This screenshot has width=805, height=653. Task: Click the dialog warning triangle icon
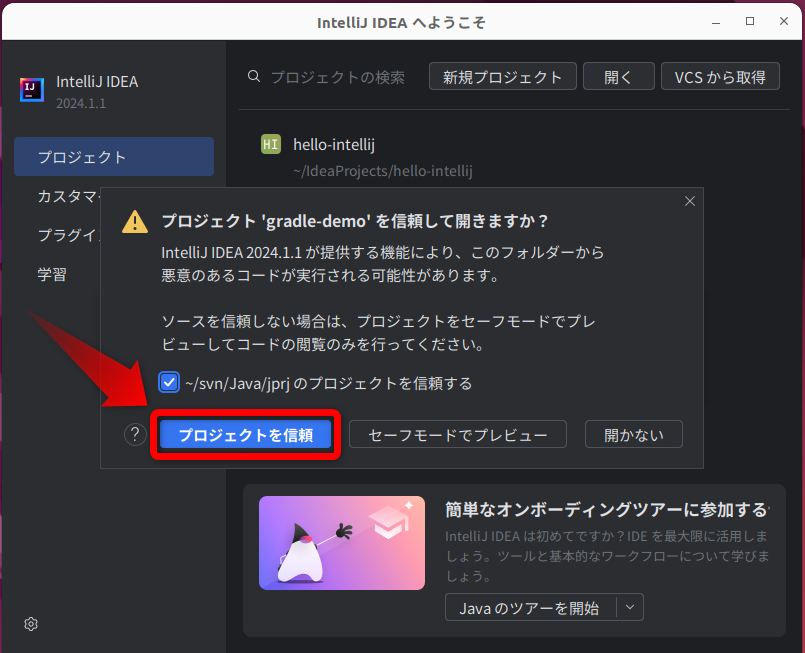[135, 222]
